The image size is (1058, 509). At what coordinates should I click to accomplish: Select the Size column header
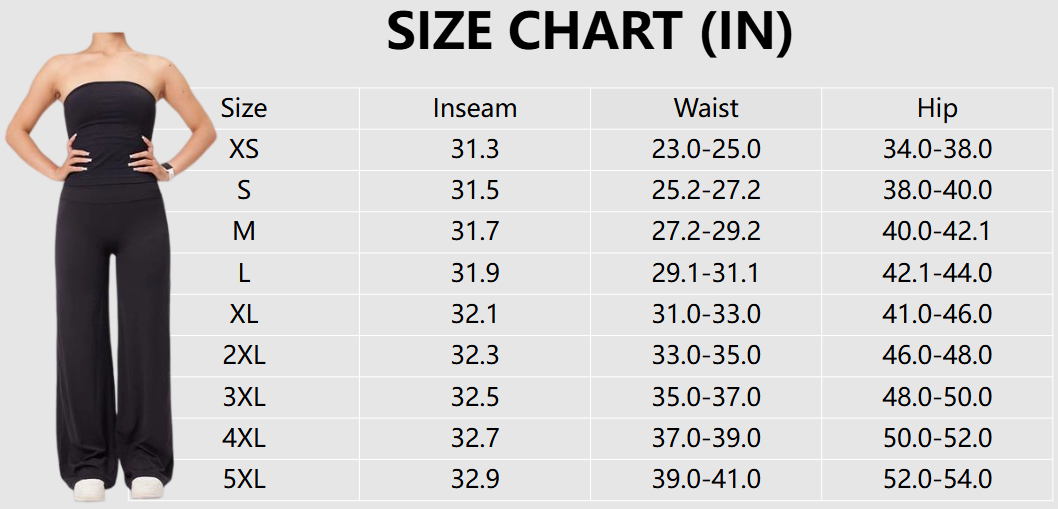click(244, 108)
